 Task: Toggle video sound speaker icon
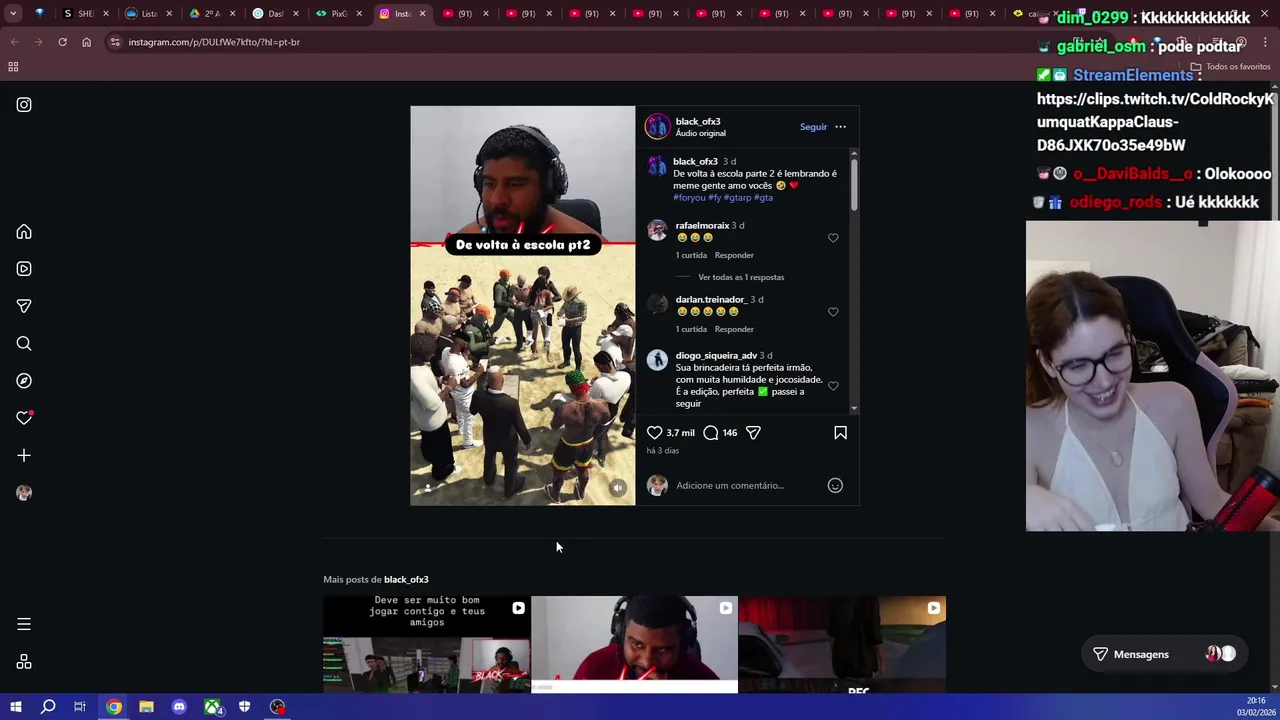coord(618,488)
